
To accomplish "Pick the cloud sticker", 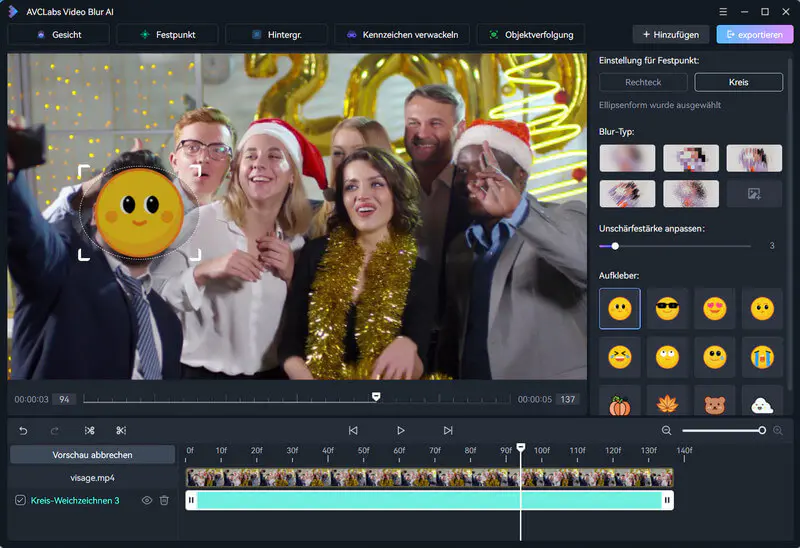I will pos(762,403).
